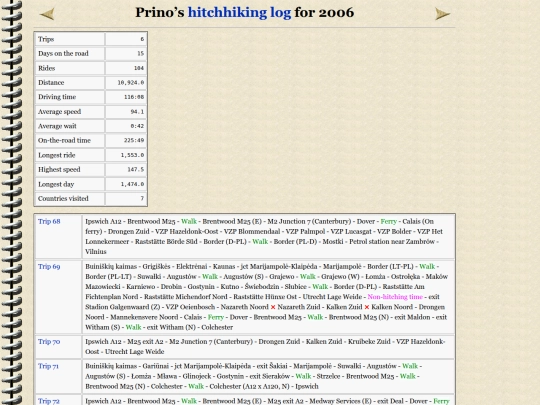Select the 'Rides' row label
The width and height of the screenshot is (540, 405).
point(46,68)
